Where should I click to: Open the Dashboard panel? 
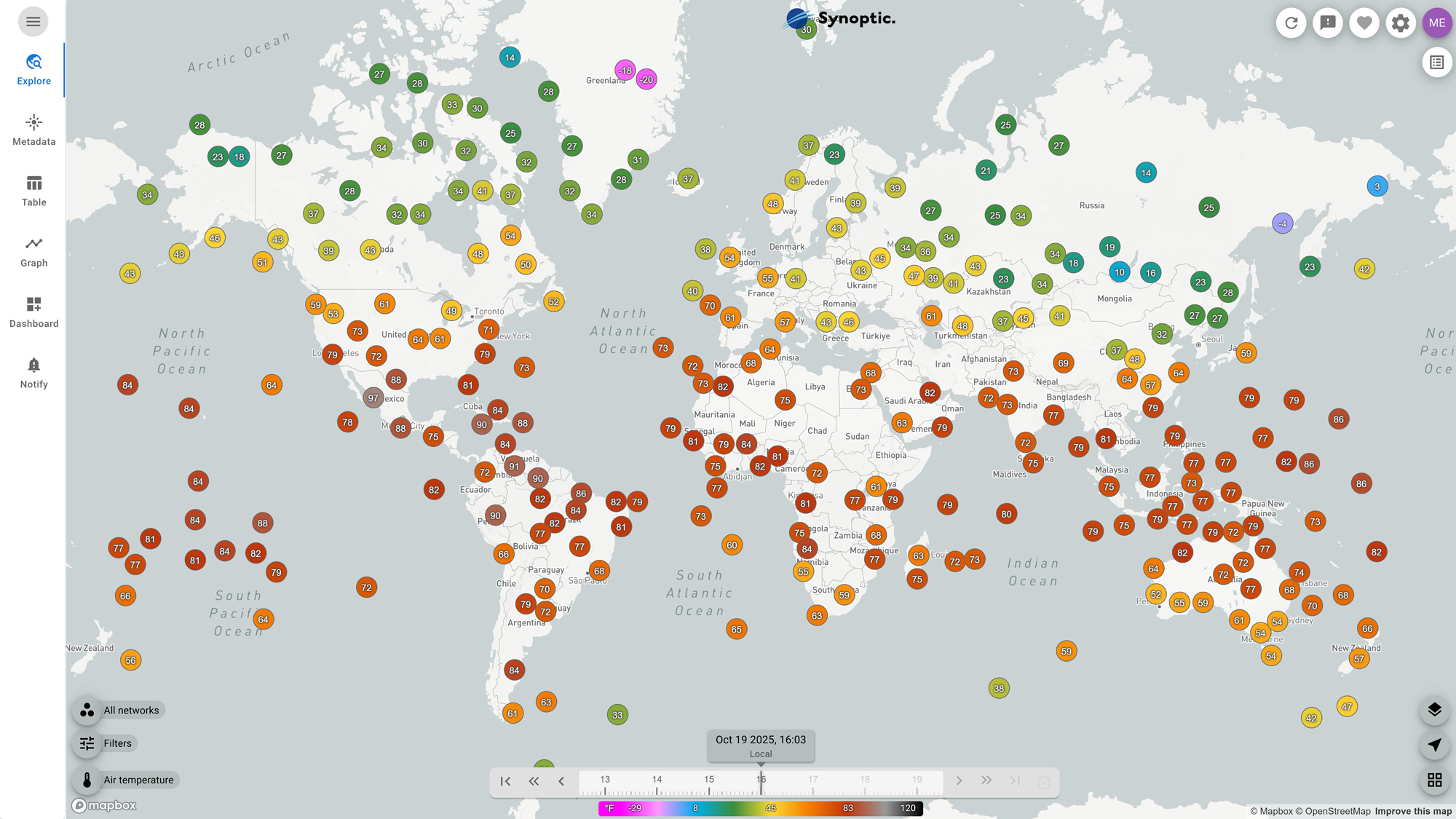click(33, 312)
